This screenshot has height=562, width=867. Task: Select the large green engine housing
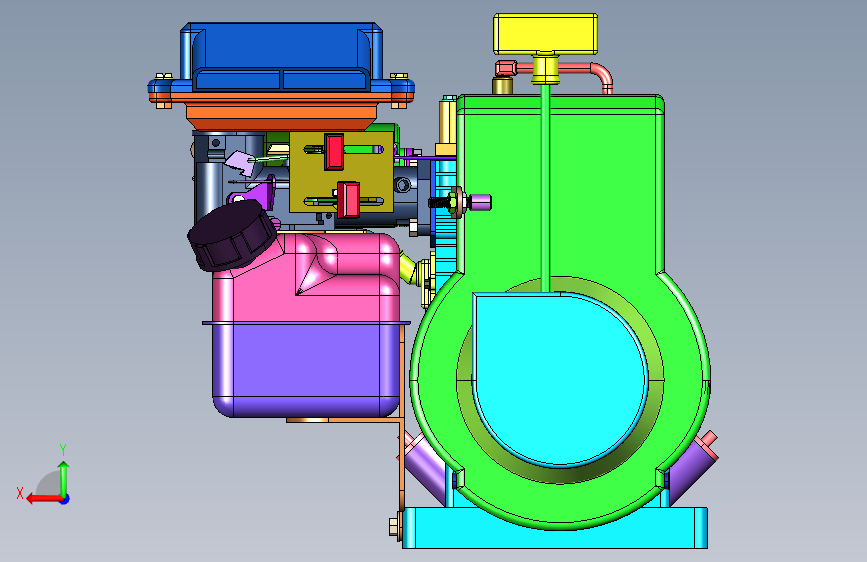603,194
